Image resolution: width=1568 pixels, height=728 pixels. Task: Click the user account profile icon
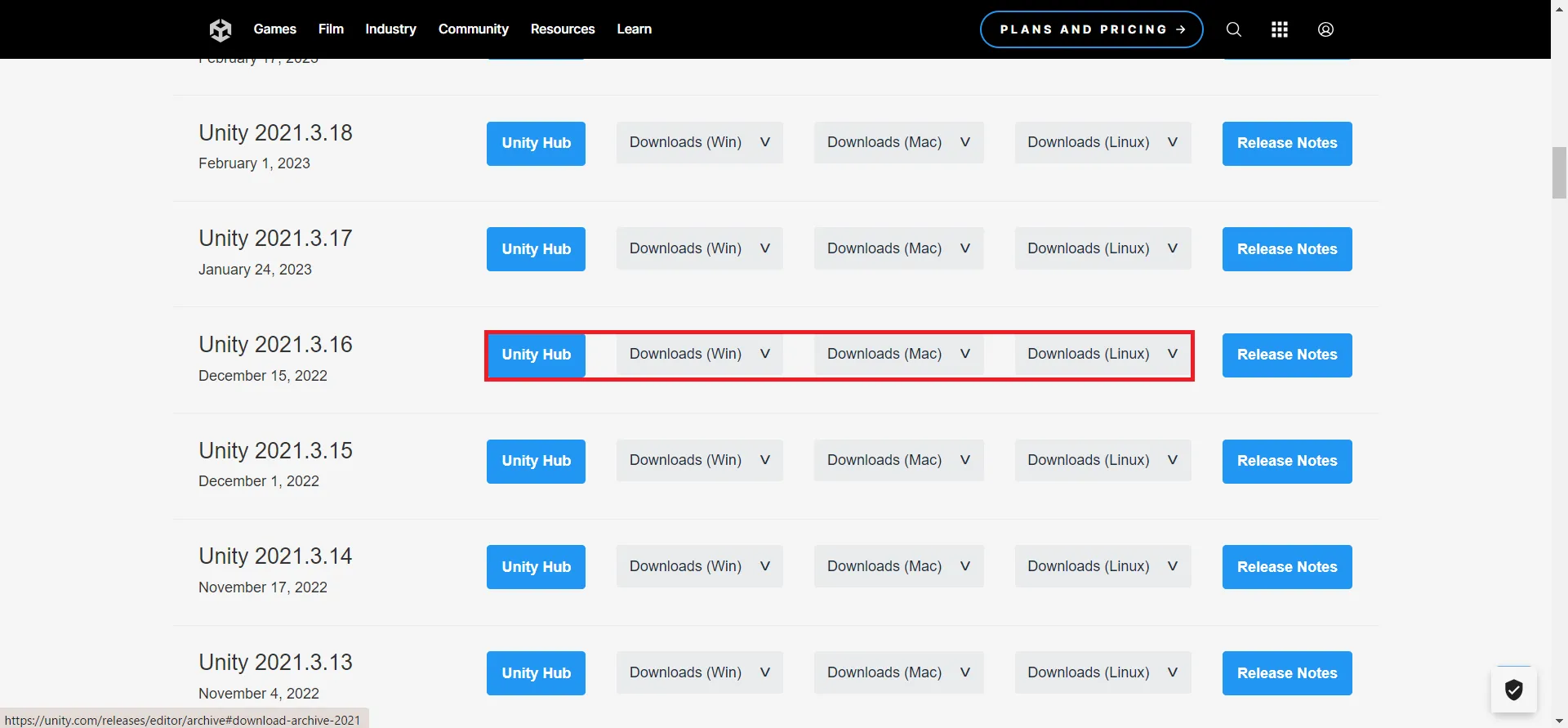1325,29
